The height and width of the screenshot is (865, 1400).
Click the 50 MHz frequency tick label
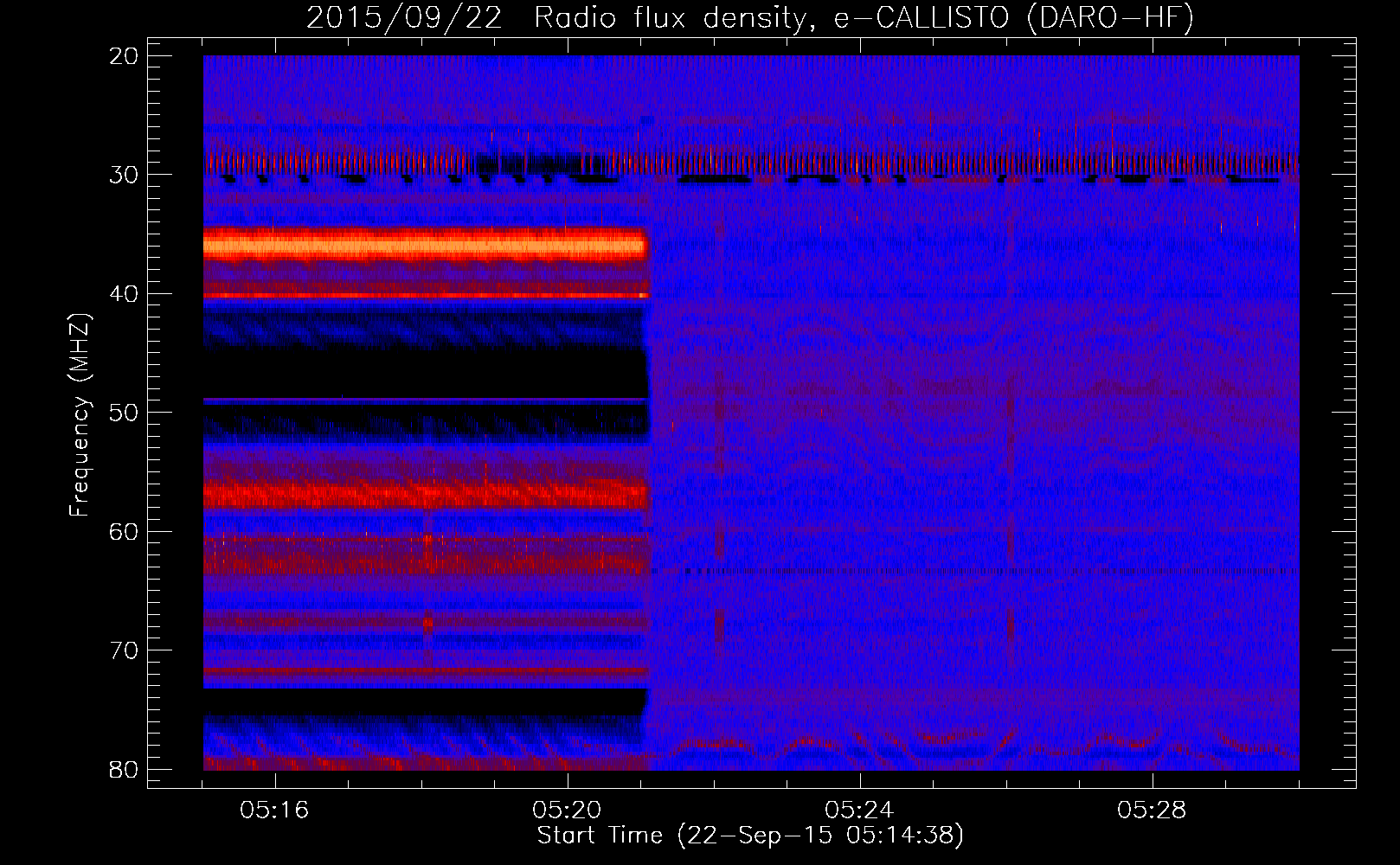(125, 413)
